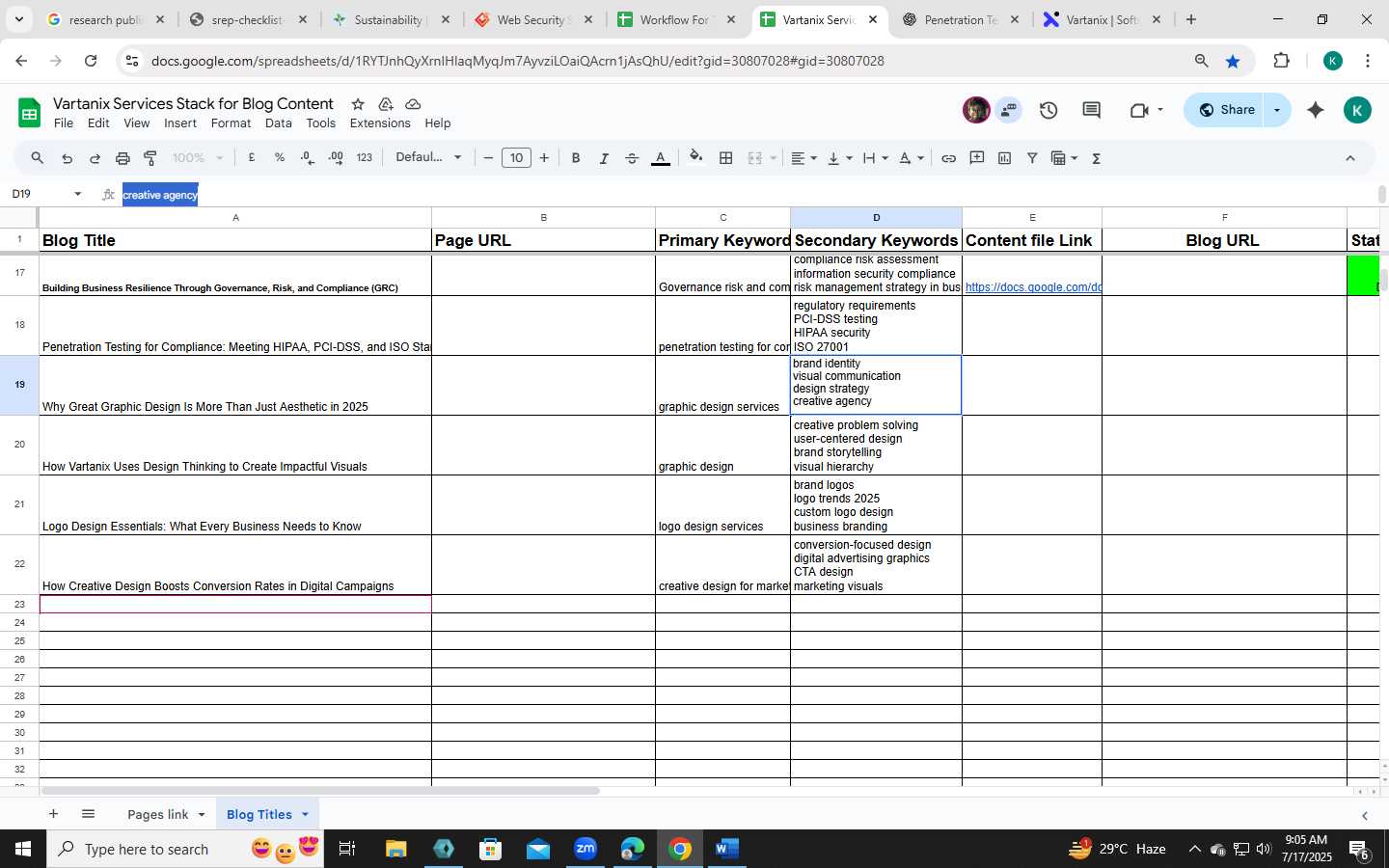
Task: Switch to the Penetration Testing browser tab
Action: 959,19
